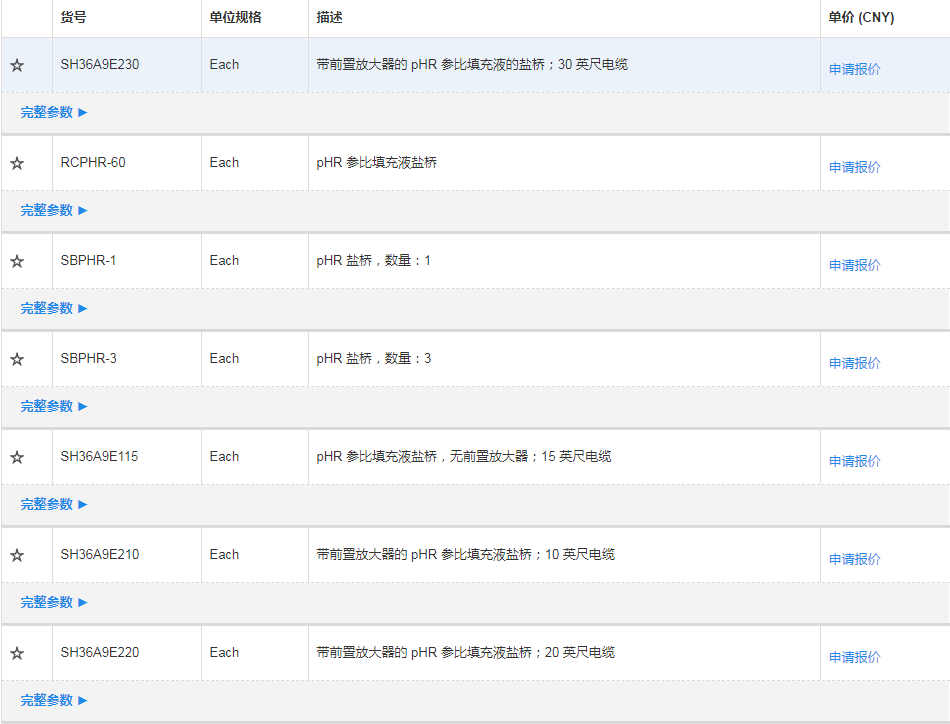Star the SH36A9E115 item

tap(17, 458)
